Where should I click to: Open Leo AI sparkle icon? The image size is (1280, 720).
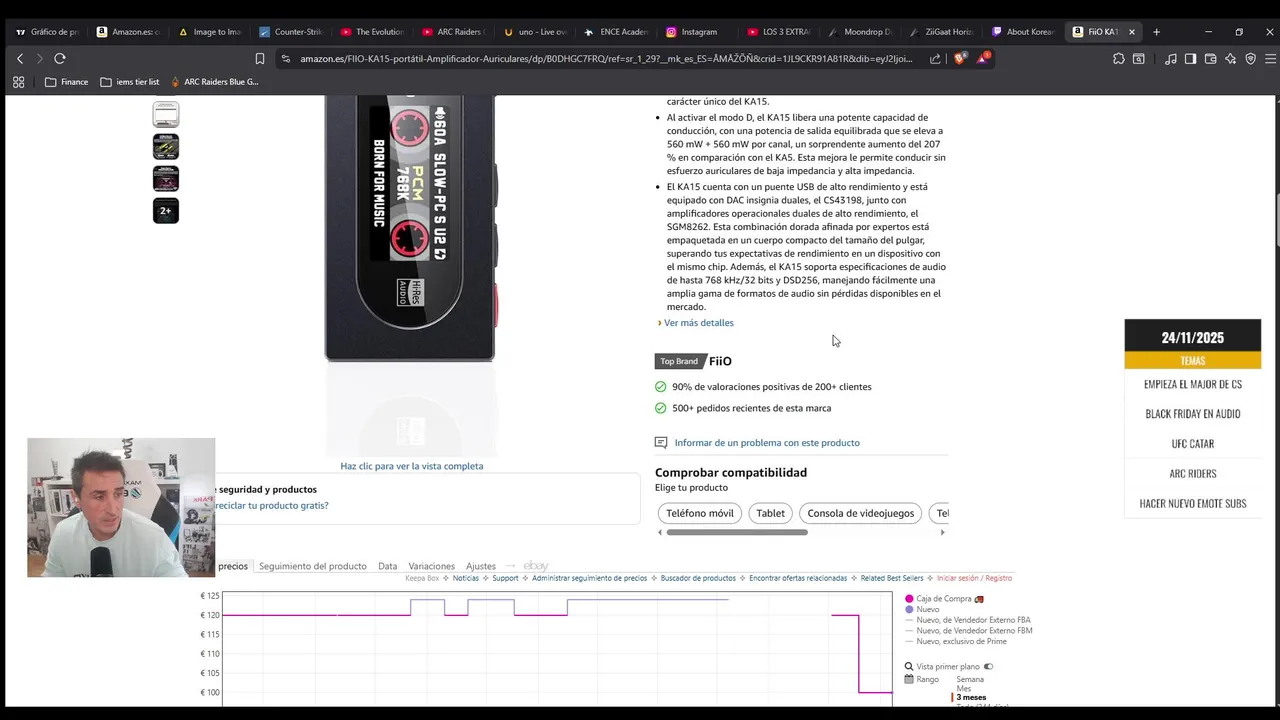tap(1230, 59)
